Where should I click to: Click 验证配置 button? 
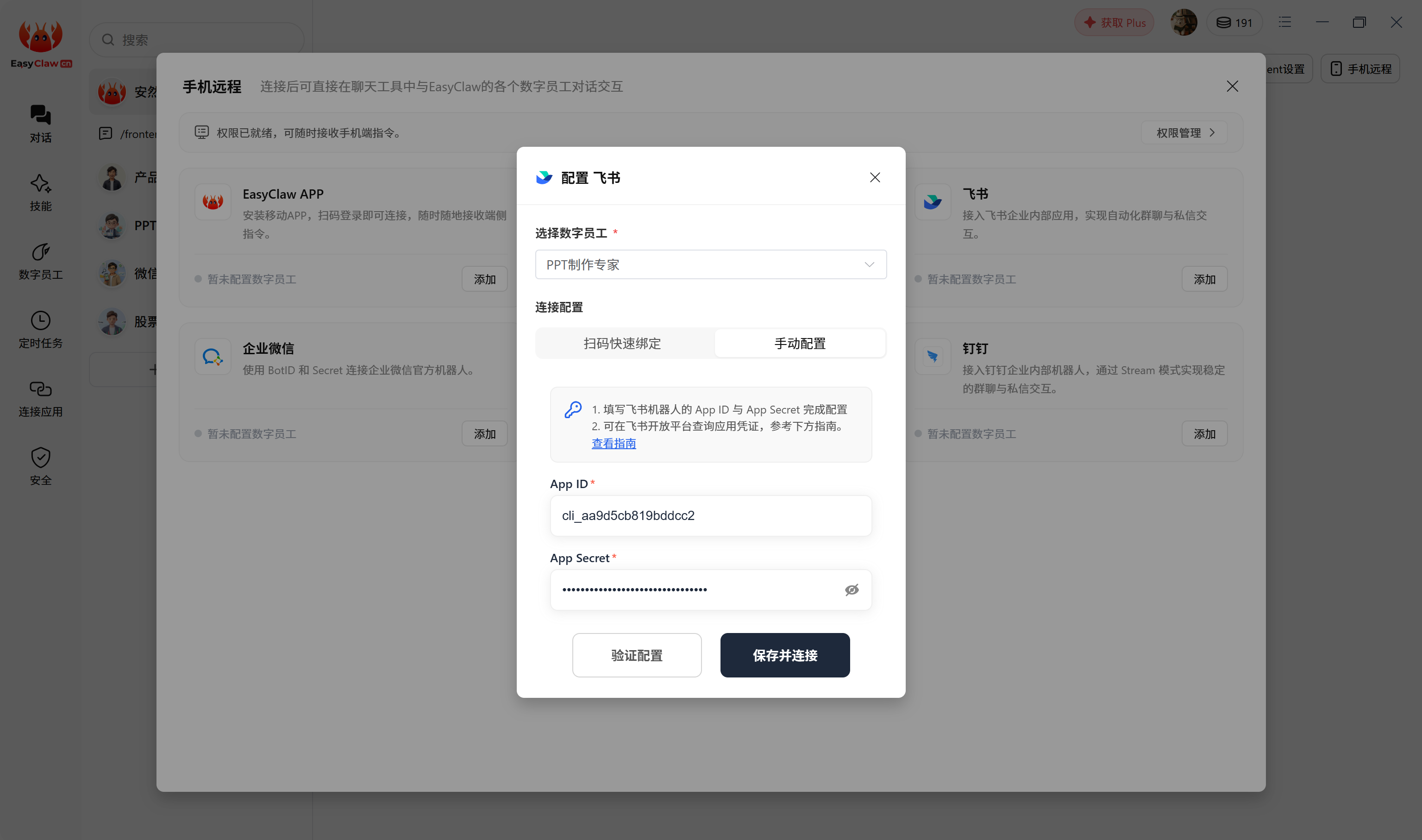point(637,655)
